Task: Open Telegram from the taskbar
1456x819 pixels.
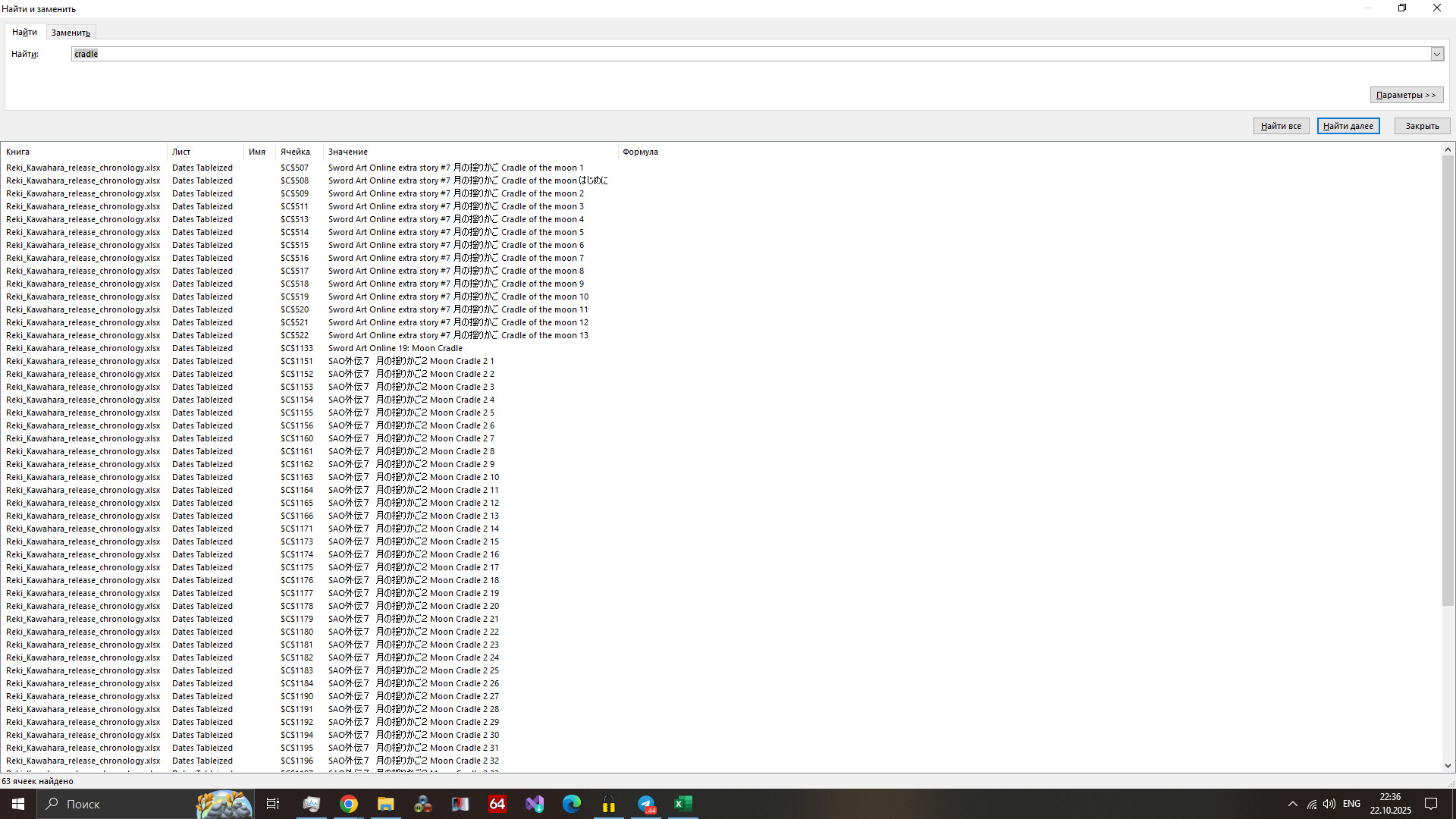Action: pos(646,804)
